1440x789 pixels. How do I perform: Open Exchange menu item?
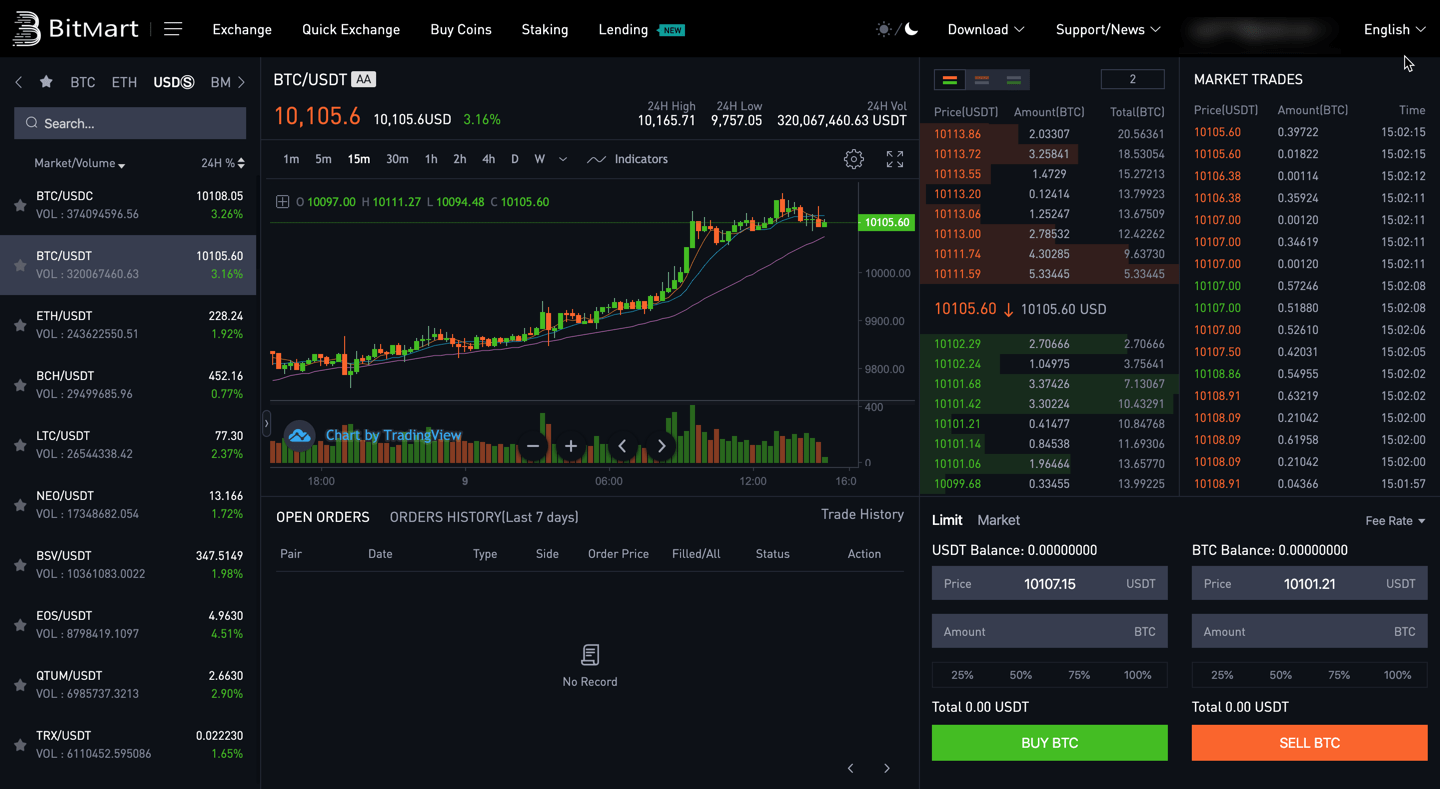242,29
